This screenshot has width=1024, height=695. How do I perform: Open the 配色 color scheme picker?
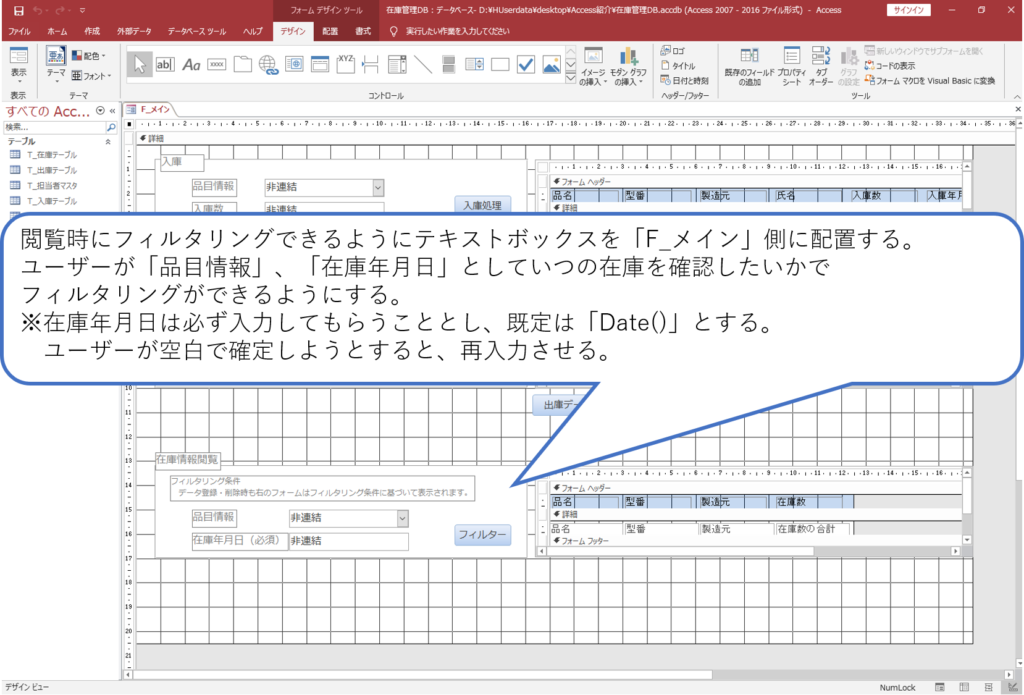tap(87, 56)
